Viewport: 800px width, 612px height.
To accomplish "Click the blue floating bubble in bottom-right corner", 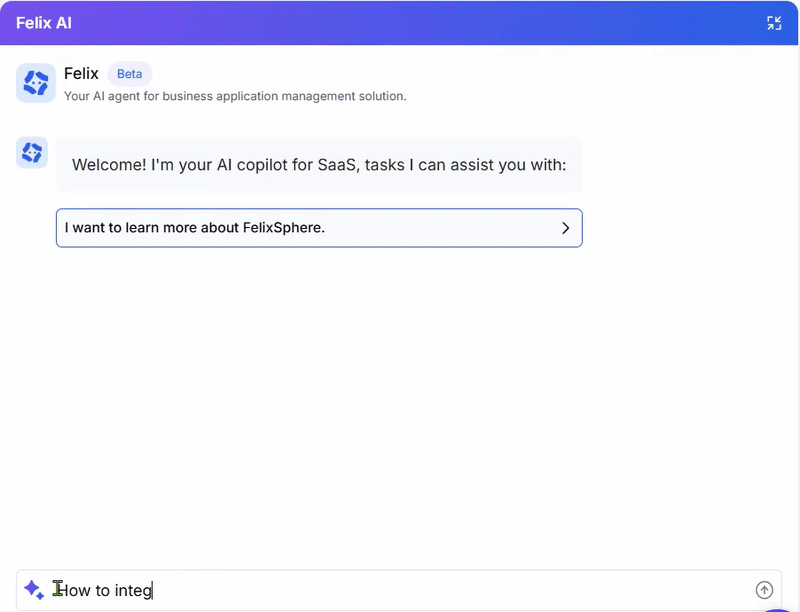I will pos(778,608).
